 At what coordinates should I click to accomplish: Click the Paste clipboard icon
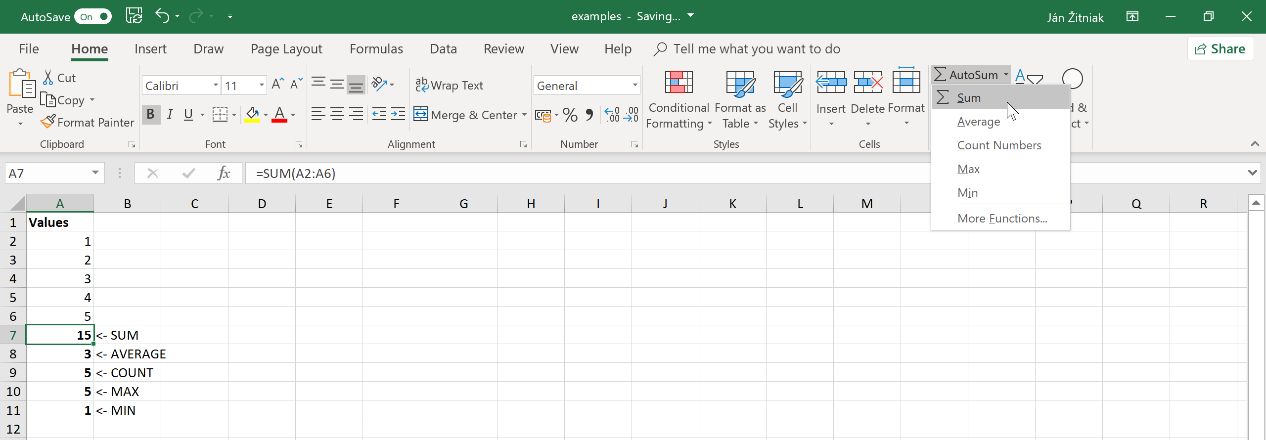point(20,84)
